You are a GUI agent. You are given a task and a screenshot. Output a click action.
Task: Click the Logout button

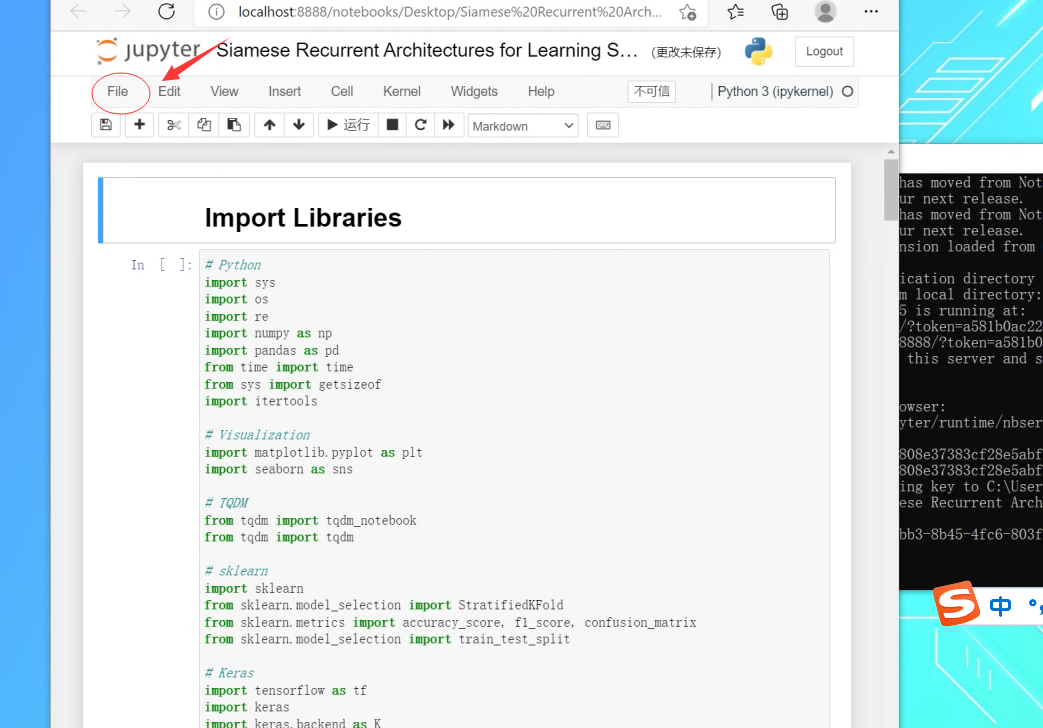coord(824,52)
